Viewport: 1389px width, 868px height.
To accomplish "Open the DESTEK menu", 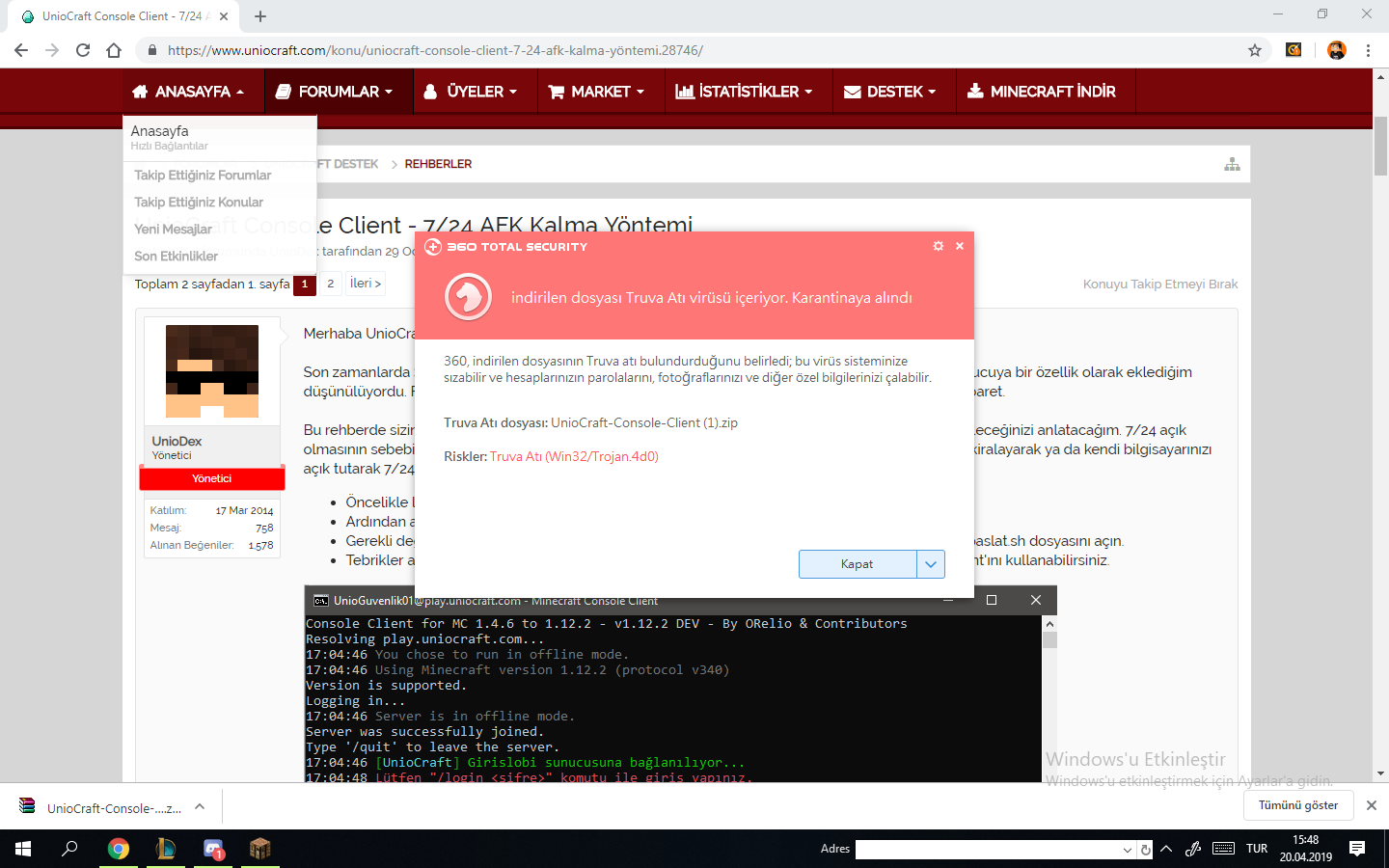I will tap(889, 92).
